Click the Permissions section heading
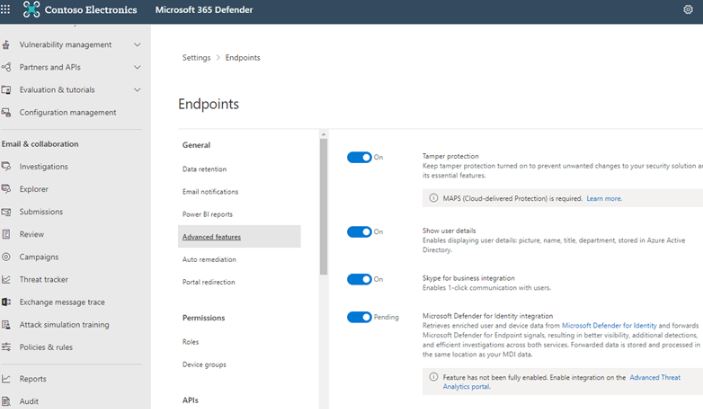Screen dimensions: 703x409 click(204, 318)
